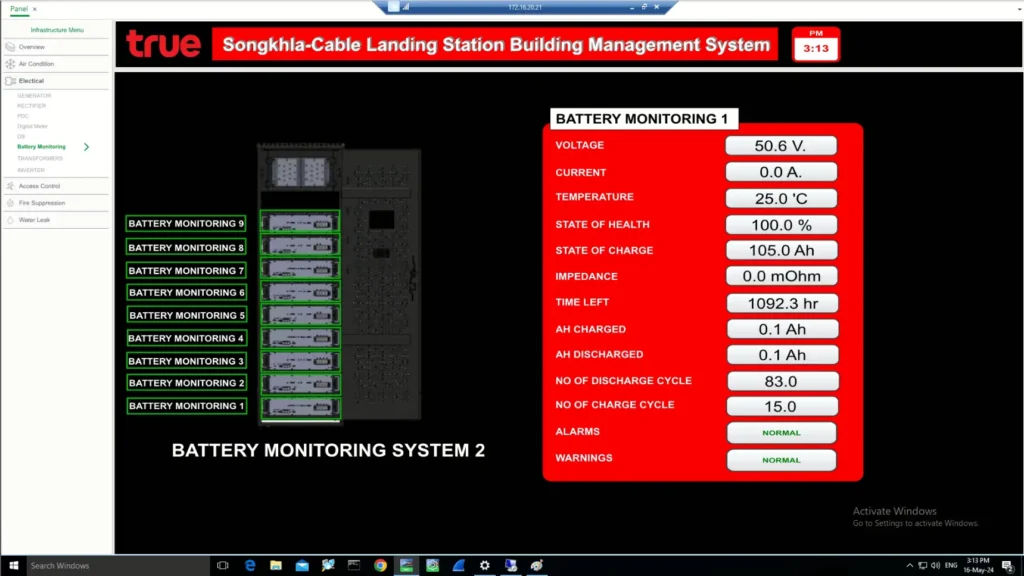
Task: Click the Water Leak droplet icon
Action: [10, 220]
